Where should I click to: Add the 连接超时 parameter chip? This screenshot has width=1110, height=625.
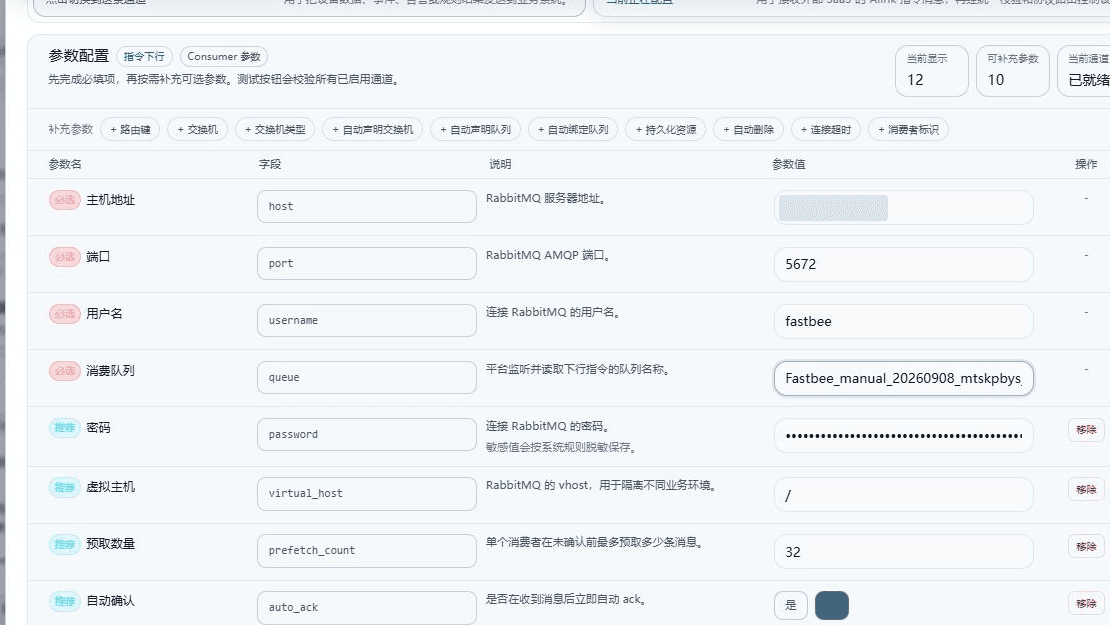(x=825, y=130)
